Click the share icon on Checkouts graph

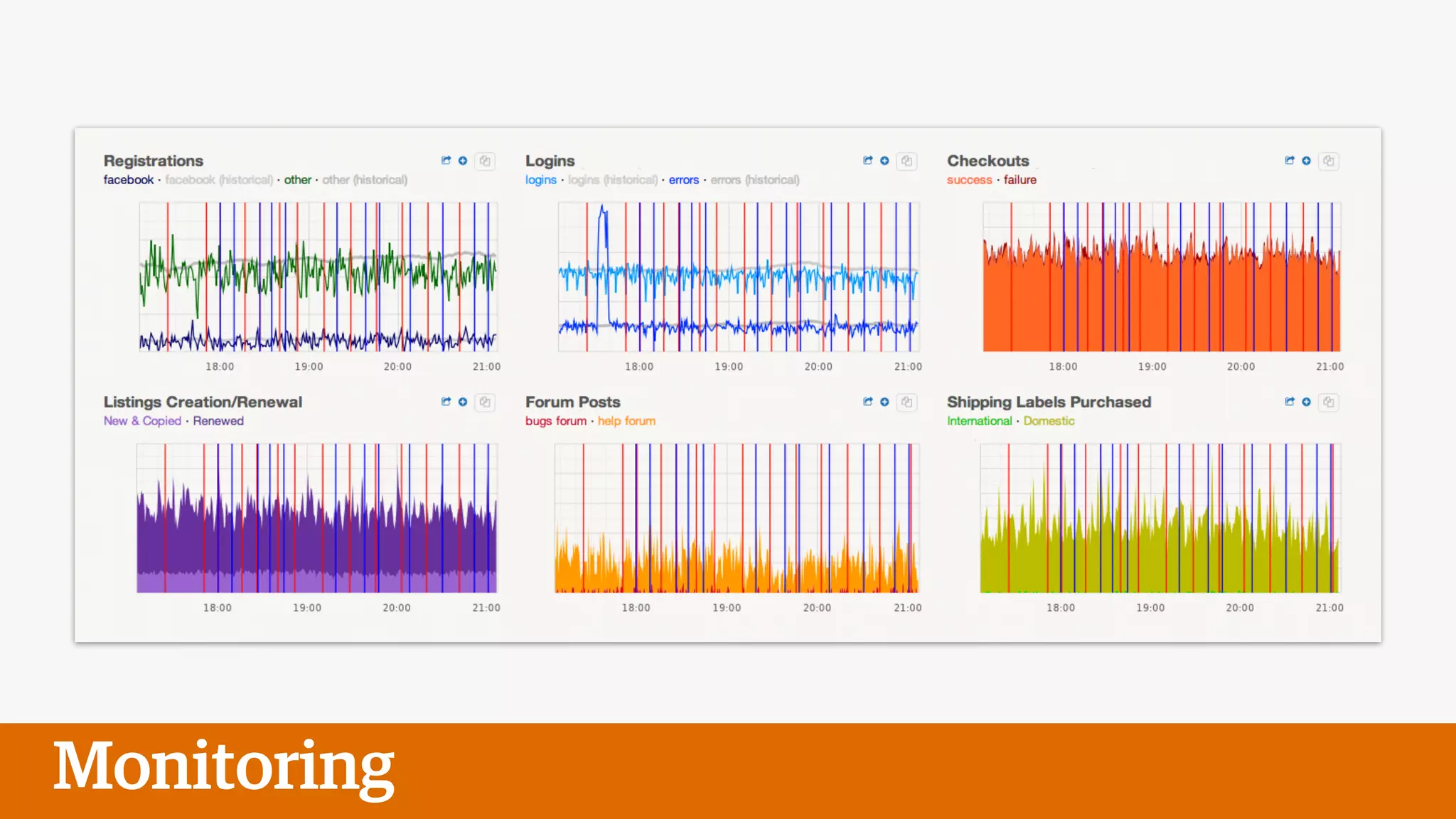pos(1289,161)
